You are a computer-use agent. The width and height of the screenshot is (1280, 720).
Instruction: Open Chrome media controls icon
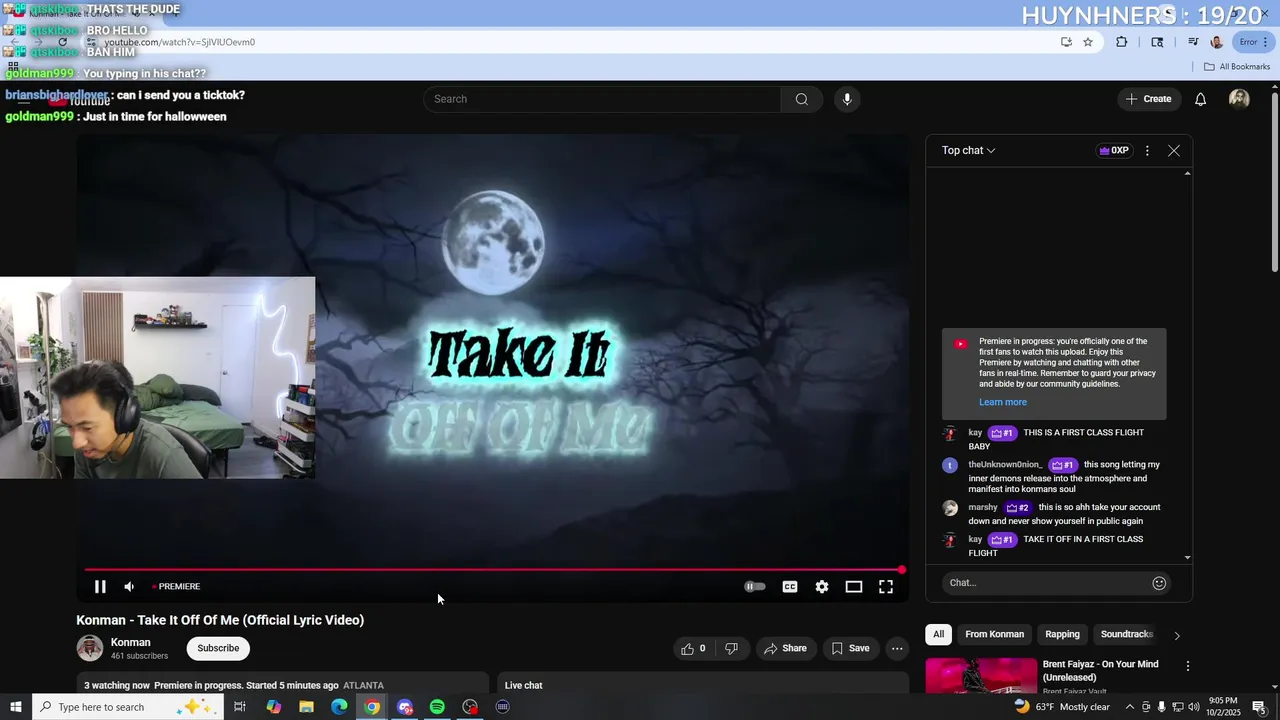pyautogui.click(x=1193, y=42)
